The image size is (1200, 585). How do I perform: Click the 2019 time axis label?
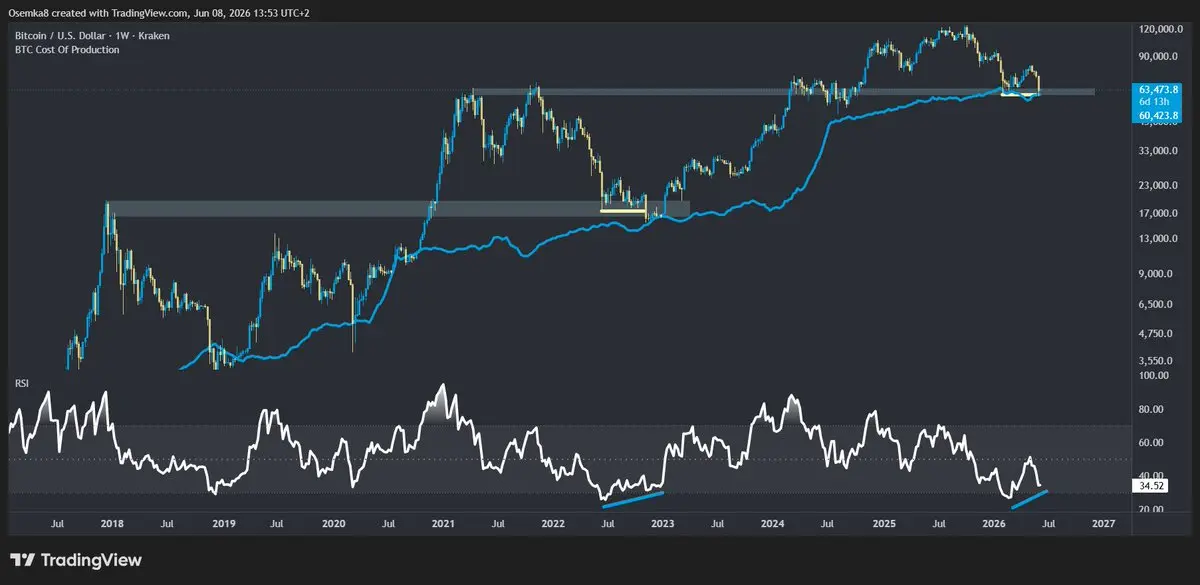[x=222, y=524]
